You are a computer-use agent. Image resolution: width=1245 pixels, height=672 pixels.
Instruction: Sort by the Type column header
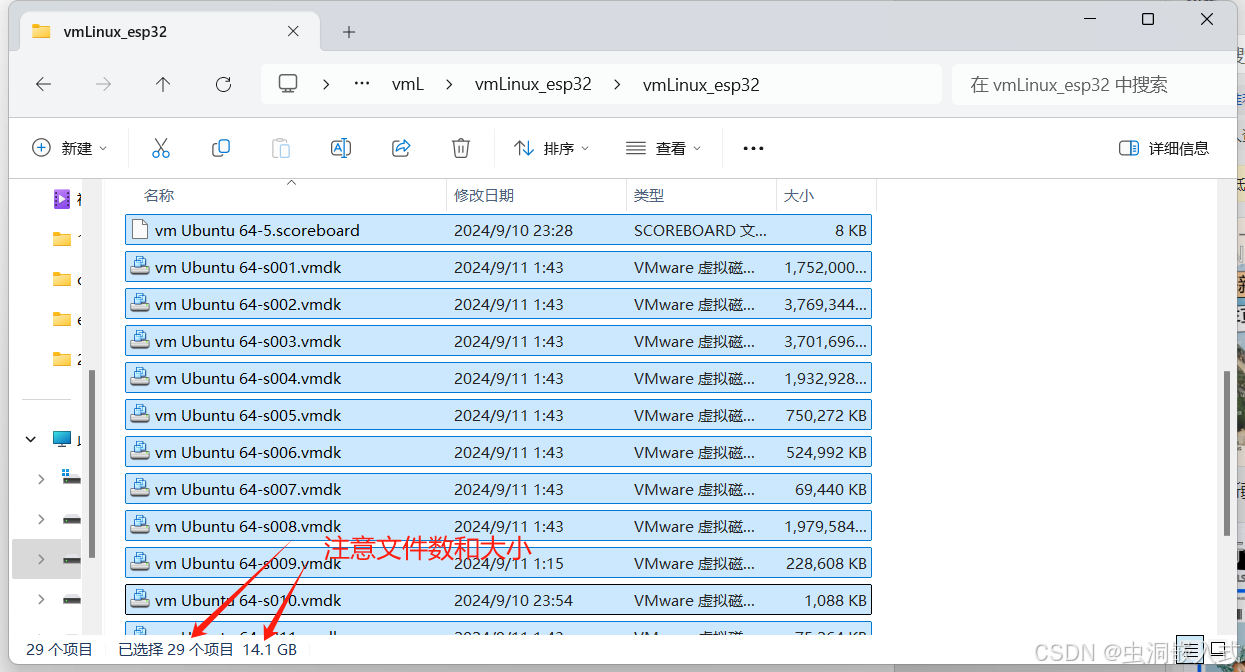pos(701,196)
